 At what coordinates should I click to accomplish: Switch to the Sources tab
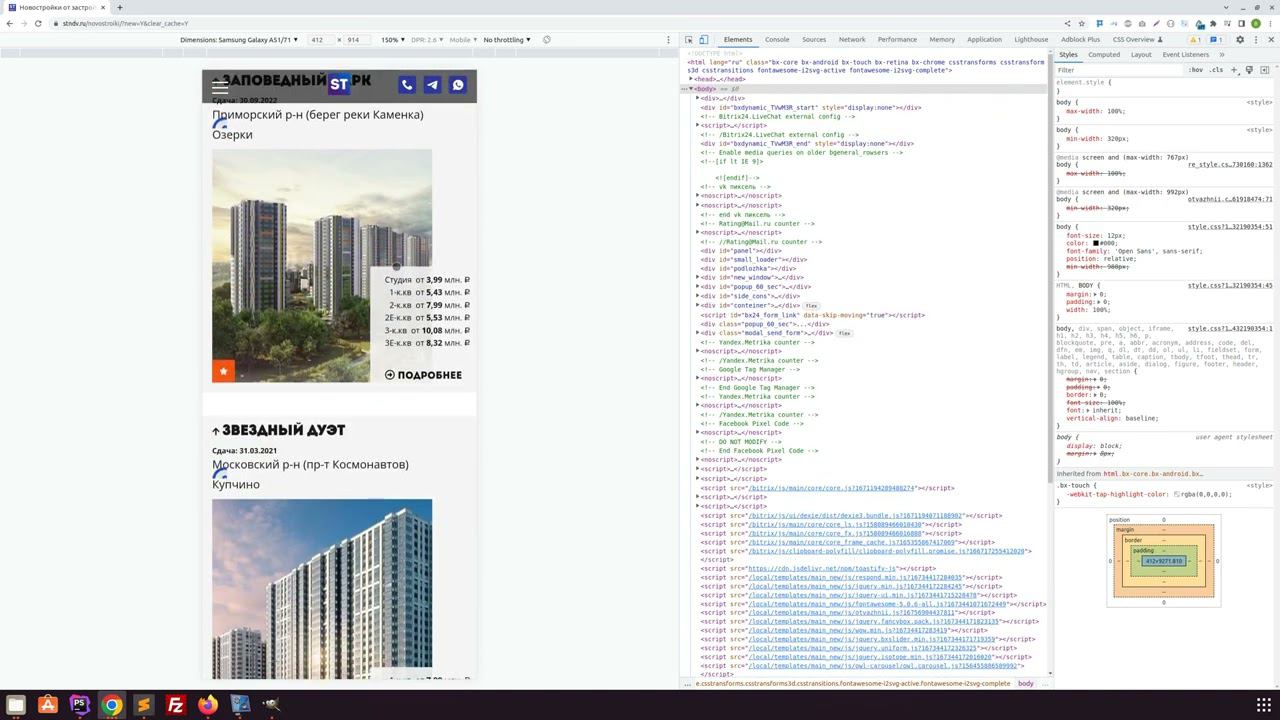point(814,40)
